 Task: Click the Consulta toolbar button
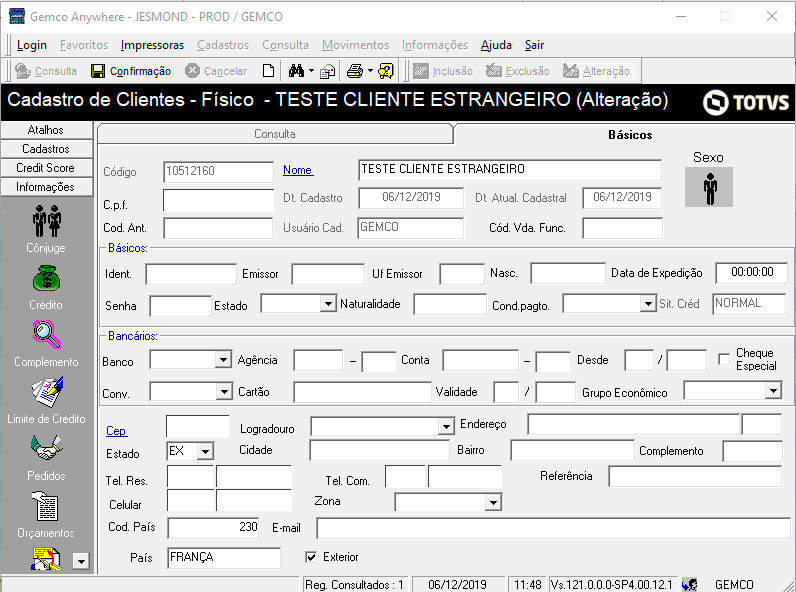point(46,71)
